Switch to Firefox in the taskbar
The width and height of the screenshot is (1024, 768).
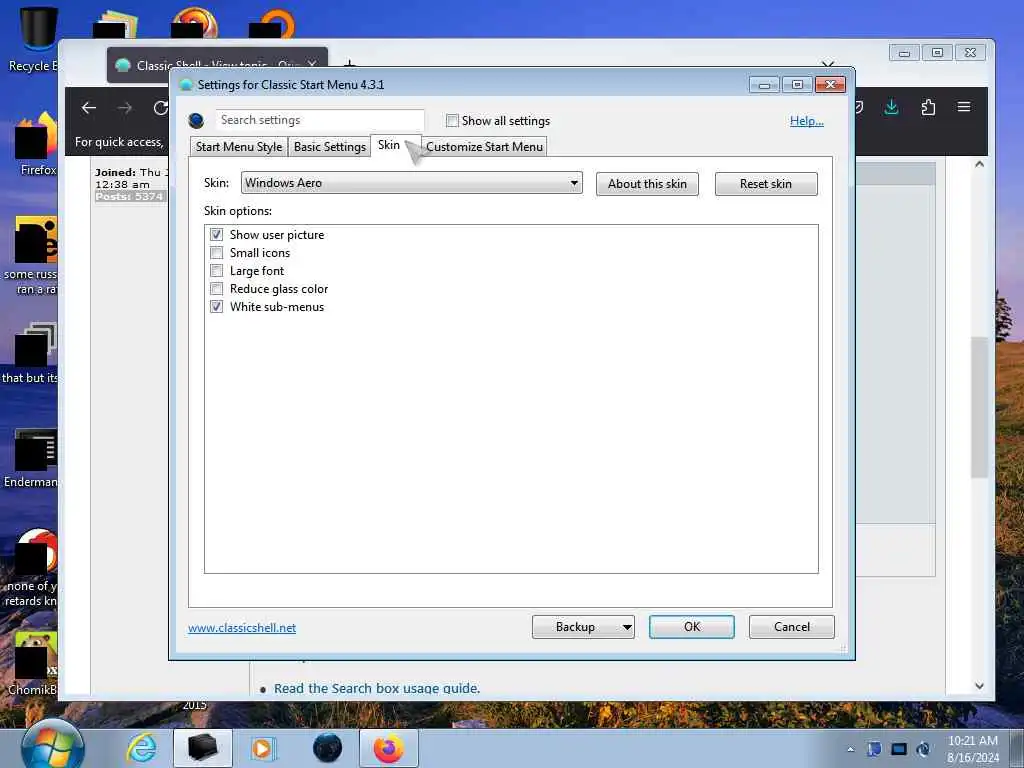[389, 748]
